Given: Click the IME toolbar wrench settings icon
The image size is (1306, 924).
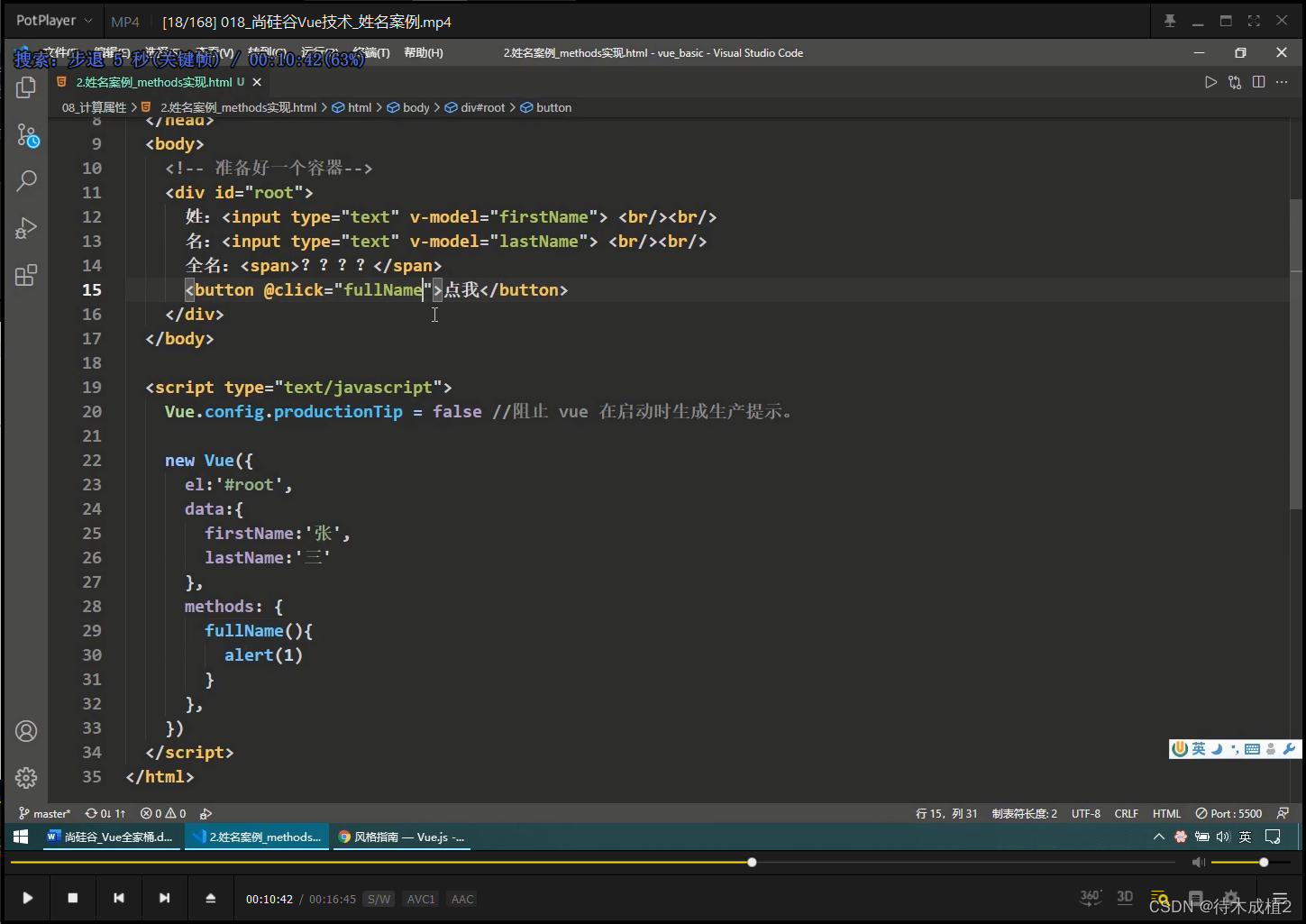Looking at the screenshot, I should 1289,748.
